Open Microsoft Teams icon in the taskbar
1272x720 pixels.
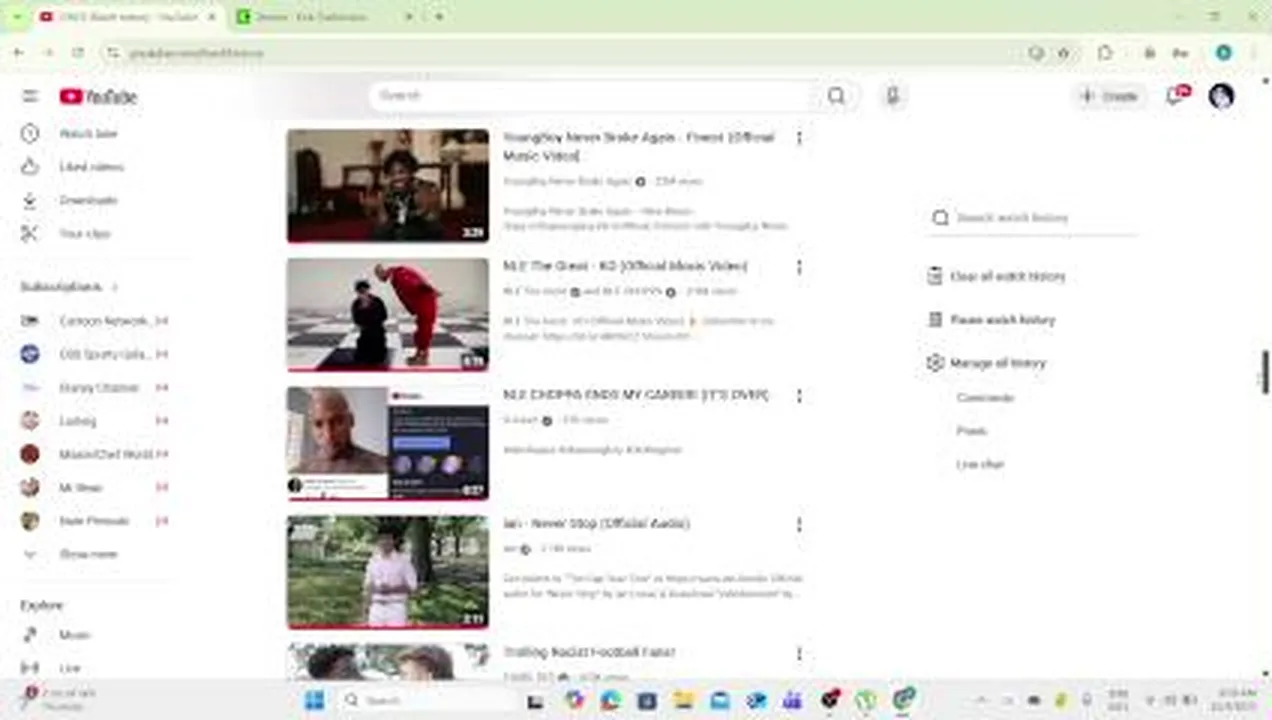click(792, 700)
